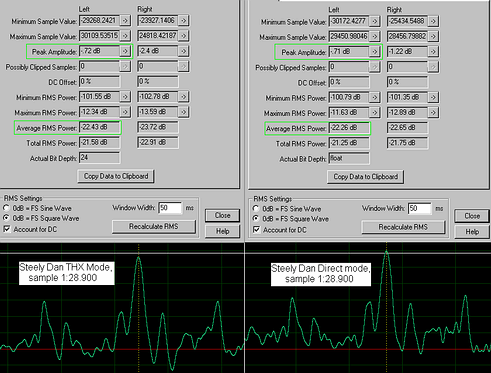Toggle Account for DC checkbox in the THX-side panel

click(7, 229)
